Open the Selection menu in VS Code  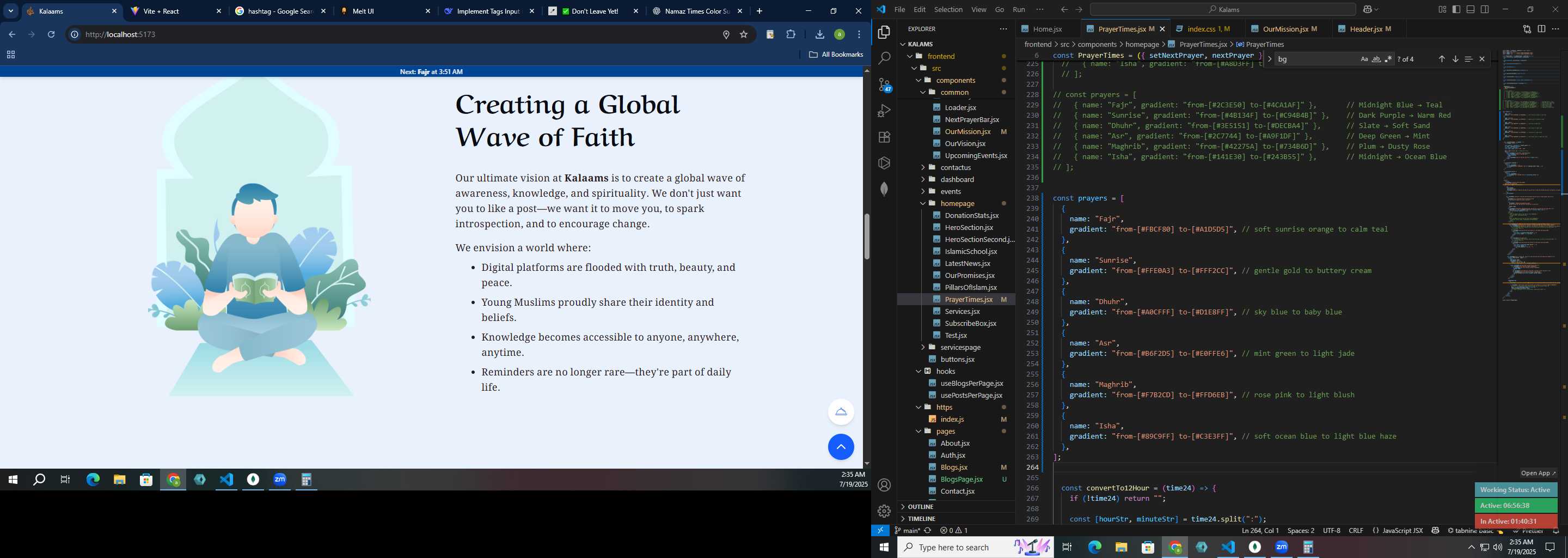(948, 9)
